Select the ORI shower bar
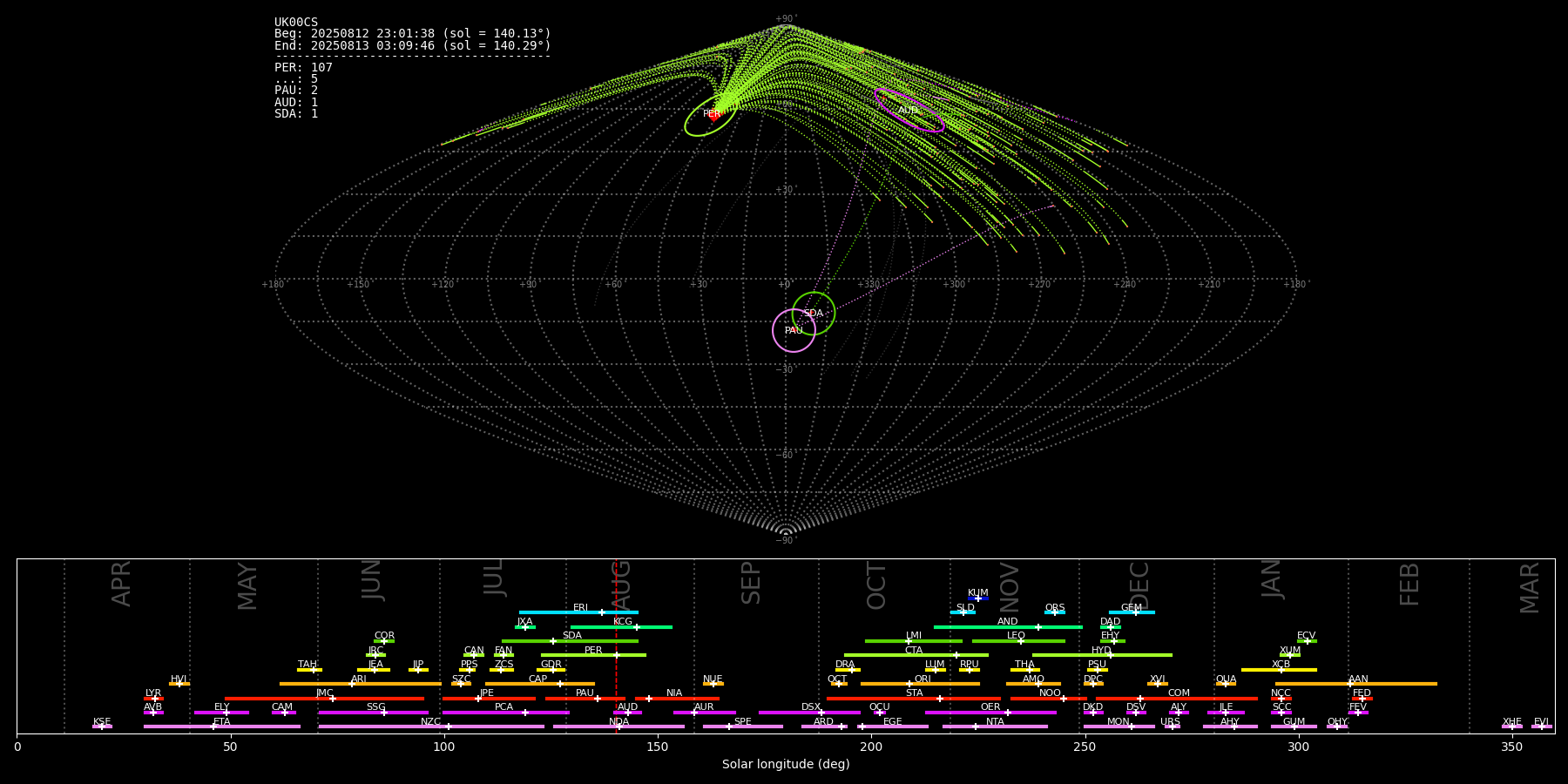Image resolution: width=1568 pixels, height=784 pixels. tap(920, 684)
